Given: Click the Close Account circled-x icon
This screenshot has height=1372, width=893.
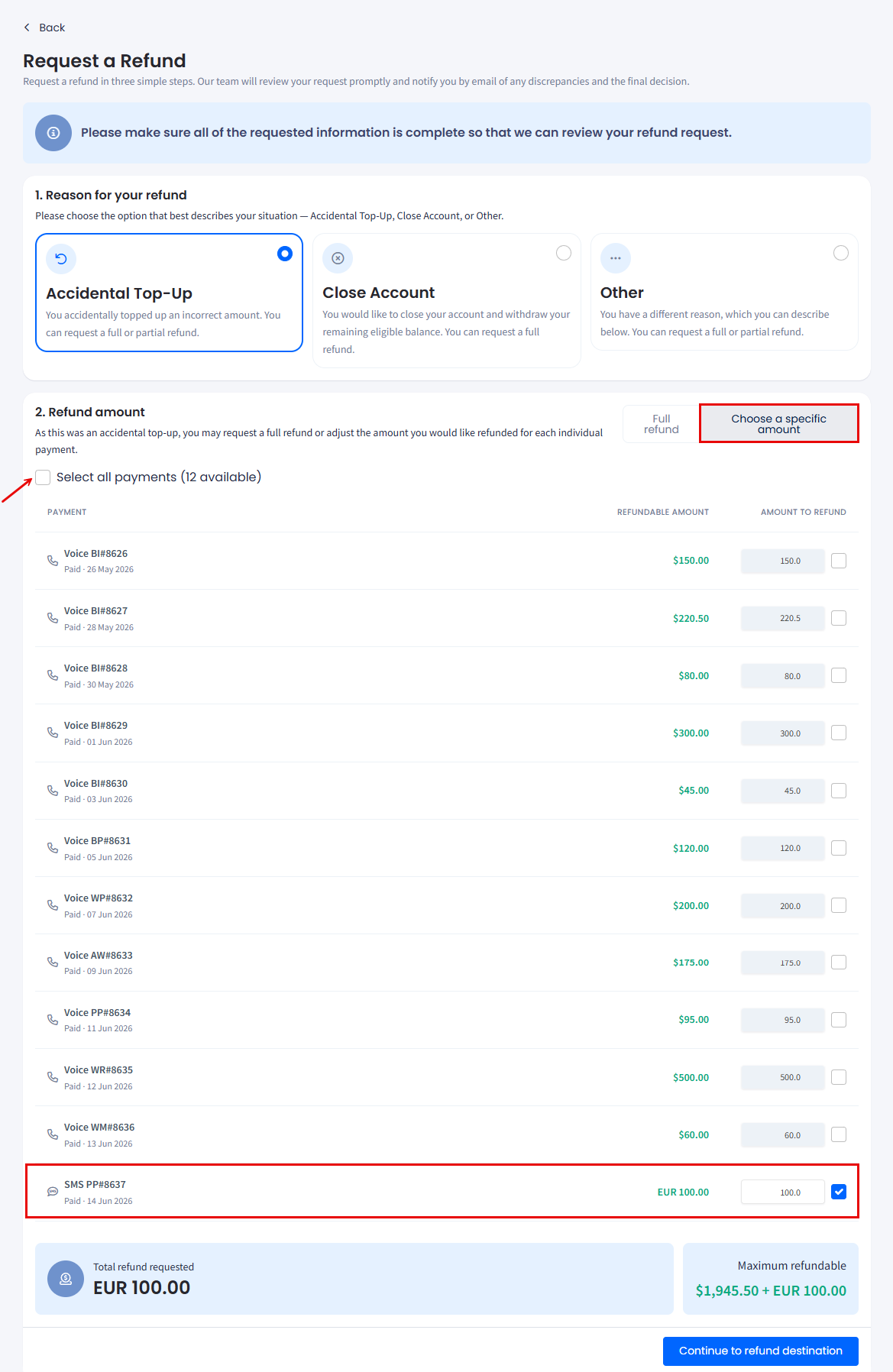Looking at the screenshot, I should (338, 258).
